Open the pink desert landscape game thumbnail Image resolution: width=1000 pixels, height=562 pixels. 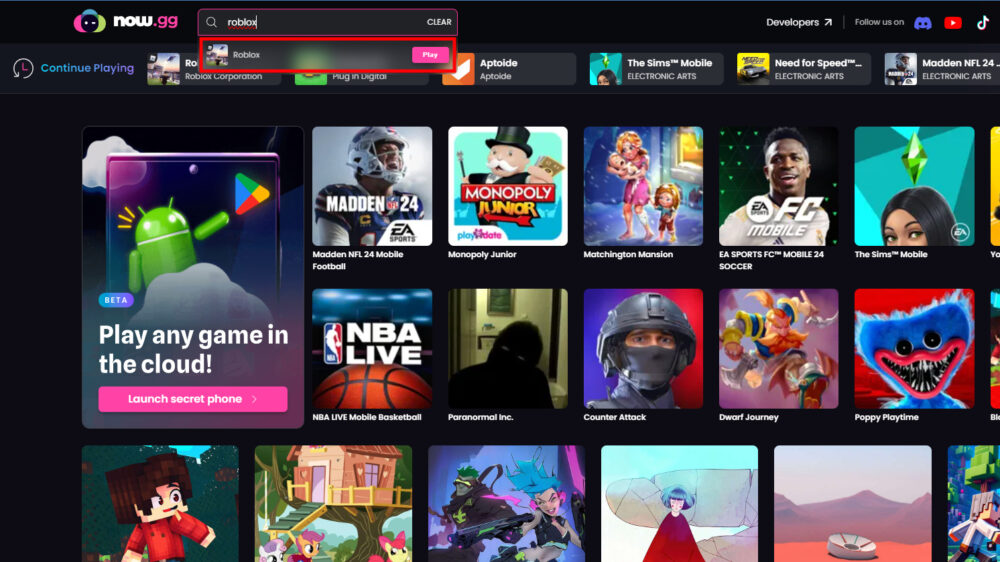(853, 504)
